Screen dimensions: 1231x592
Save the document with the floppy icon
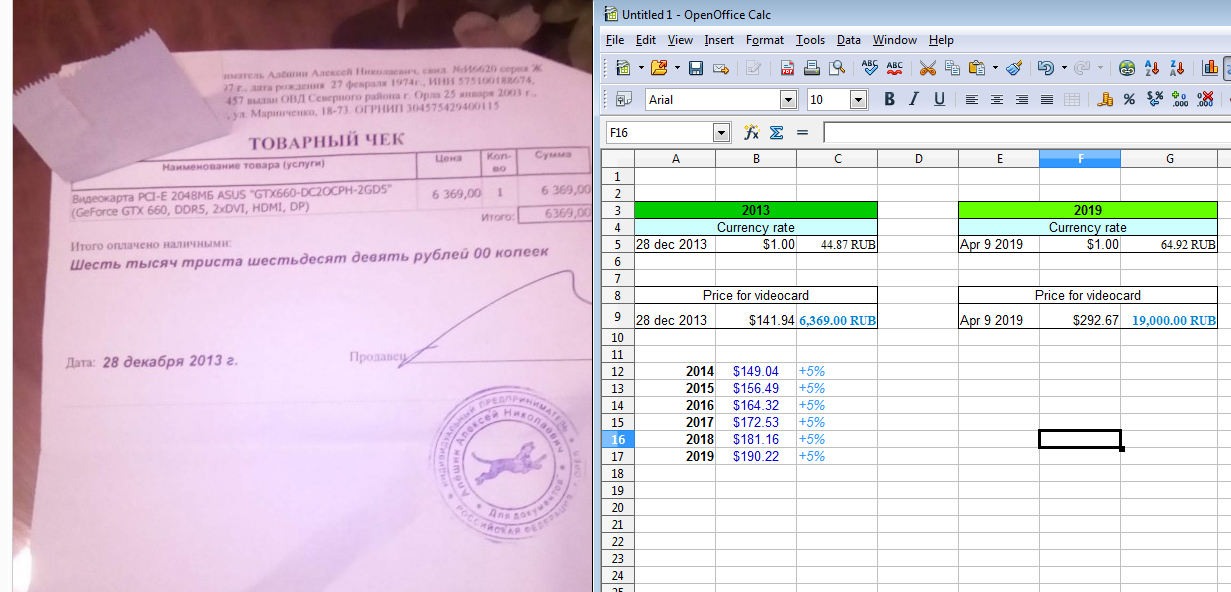pos(695,69)
